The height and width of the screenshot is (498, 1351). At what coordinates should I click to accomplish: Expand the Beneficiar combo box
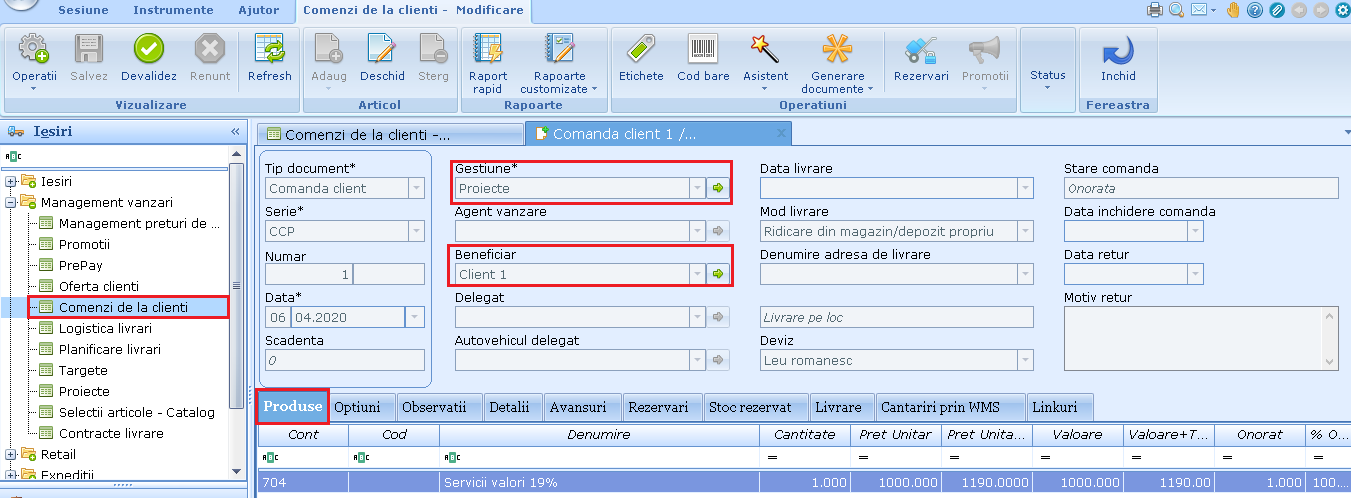[x=697, y=274]
